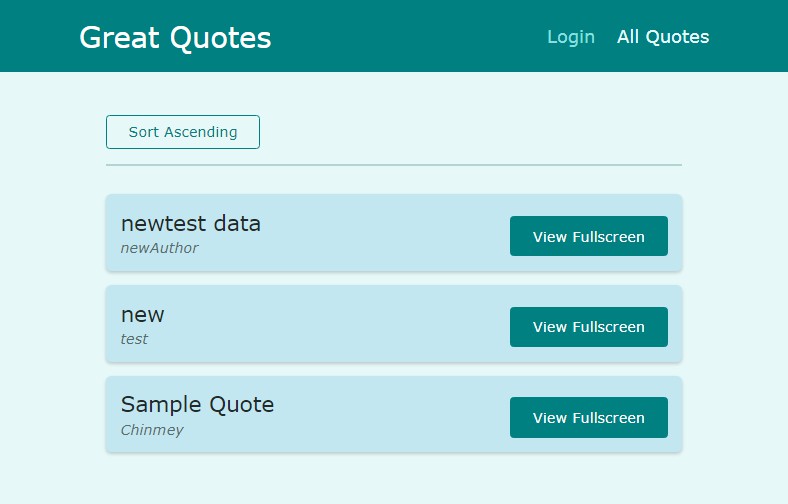Click the Great Quotes logo title
Viewport: 788px width, 504px height.
[175, 37]
